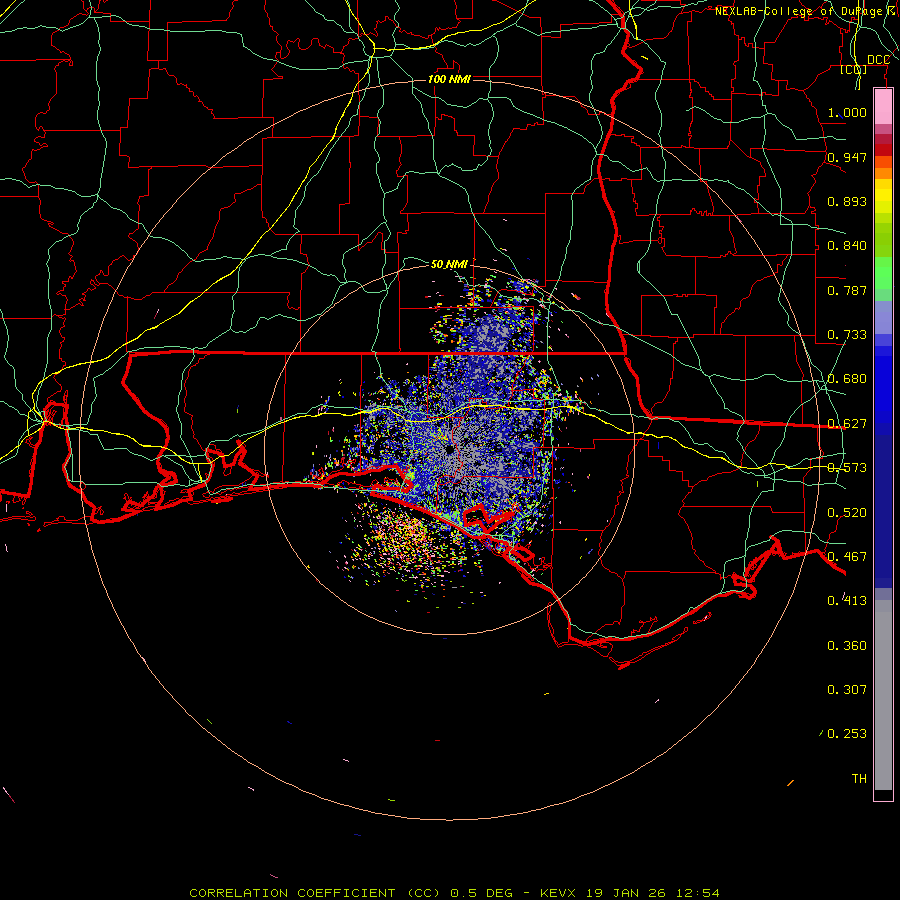Select the 0.467 legend value

[x=847, y=557]
